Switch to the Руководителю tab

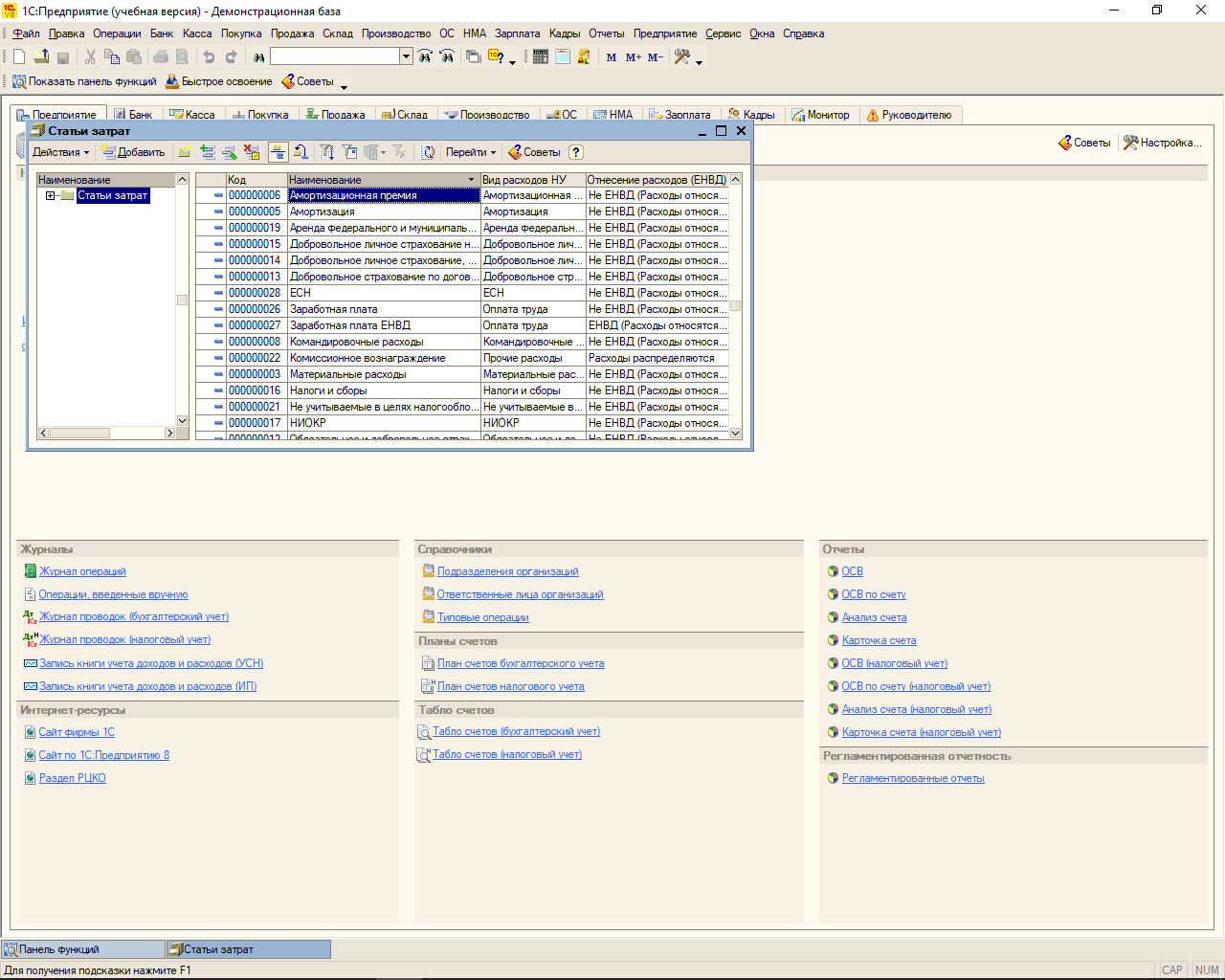tap(908, 115)
